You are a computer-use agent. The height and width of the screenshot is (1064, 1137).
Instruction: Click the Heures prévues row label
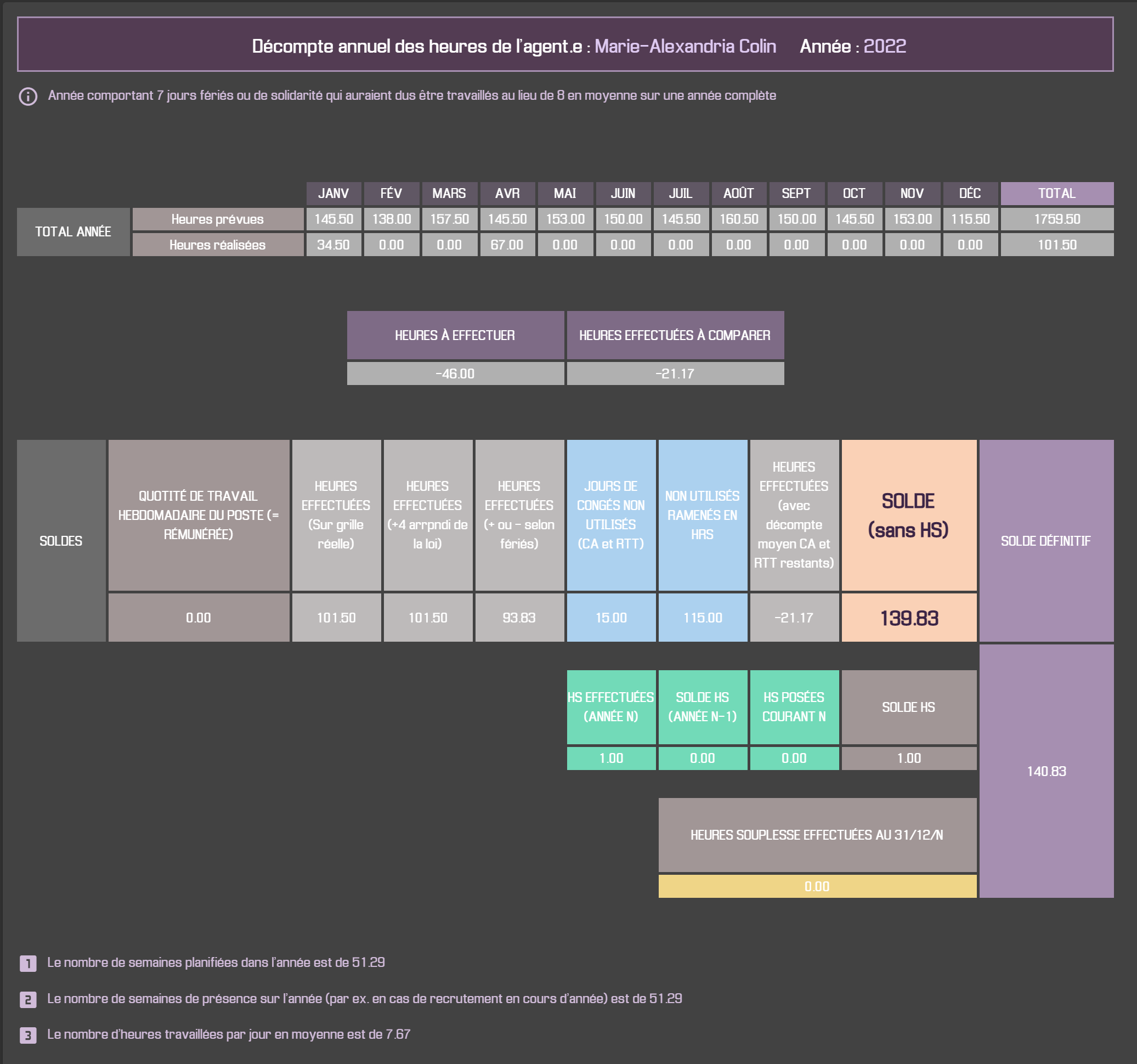(218, 219)
